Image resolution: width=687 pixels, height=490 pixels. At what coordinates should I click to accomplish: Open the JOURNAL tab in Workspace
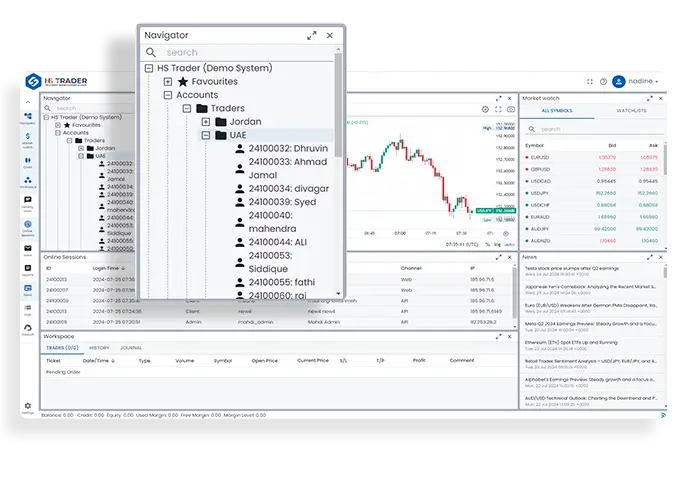131,348
